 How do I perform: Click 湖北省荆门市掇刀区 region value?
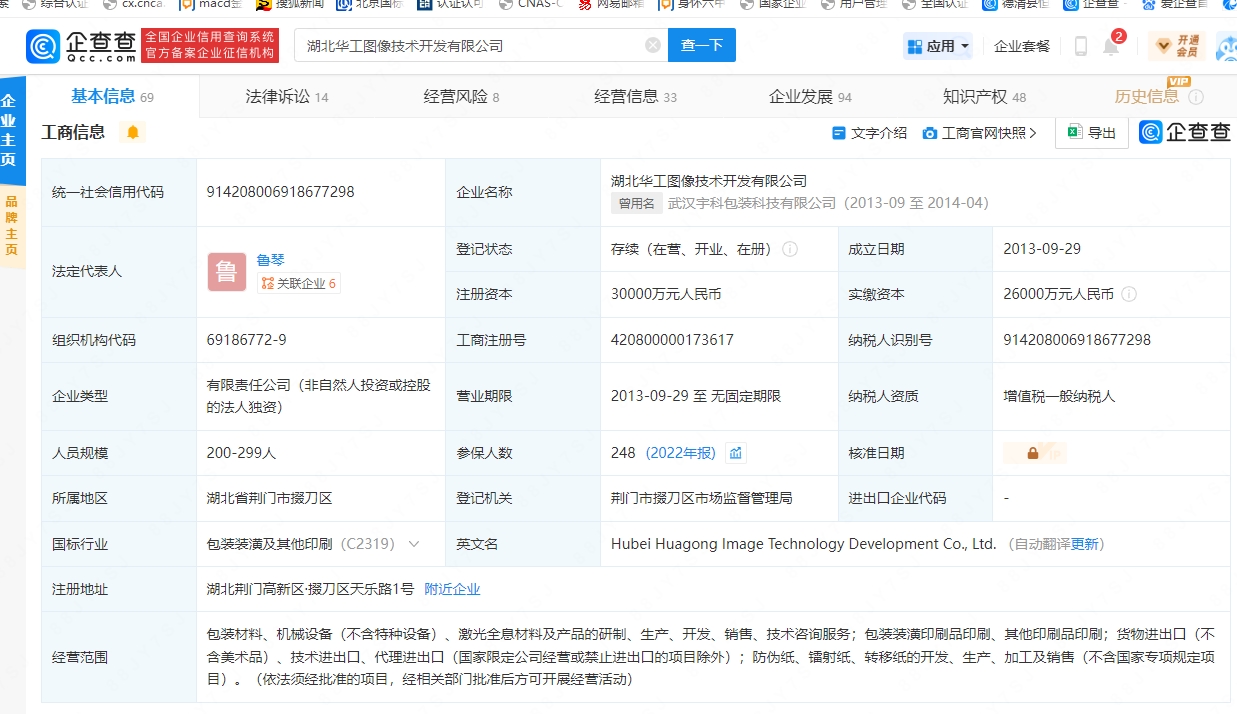(x=269, y=498)
